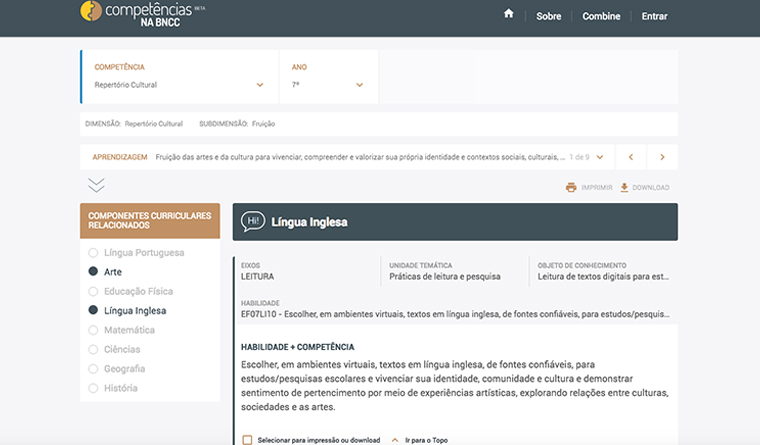Viewport: 760px width, 445px height.
Task: Open the Combine menu item
Action: click(x=601, y=16)
